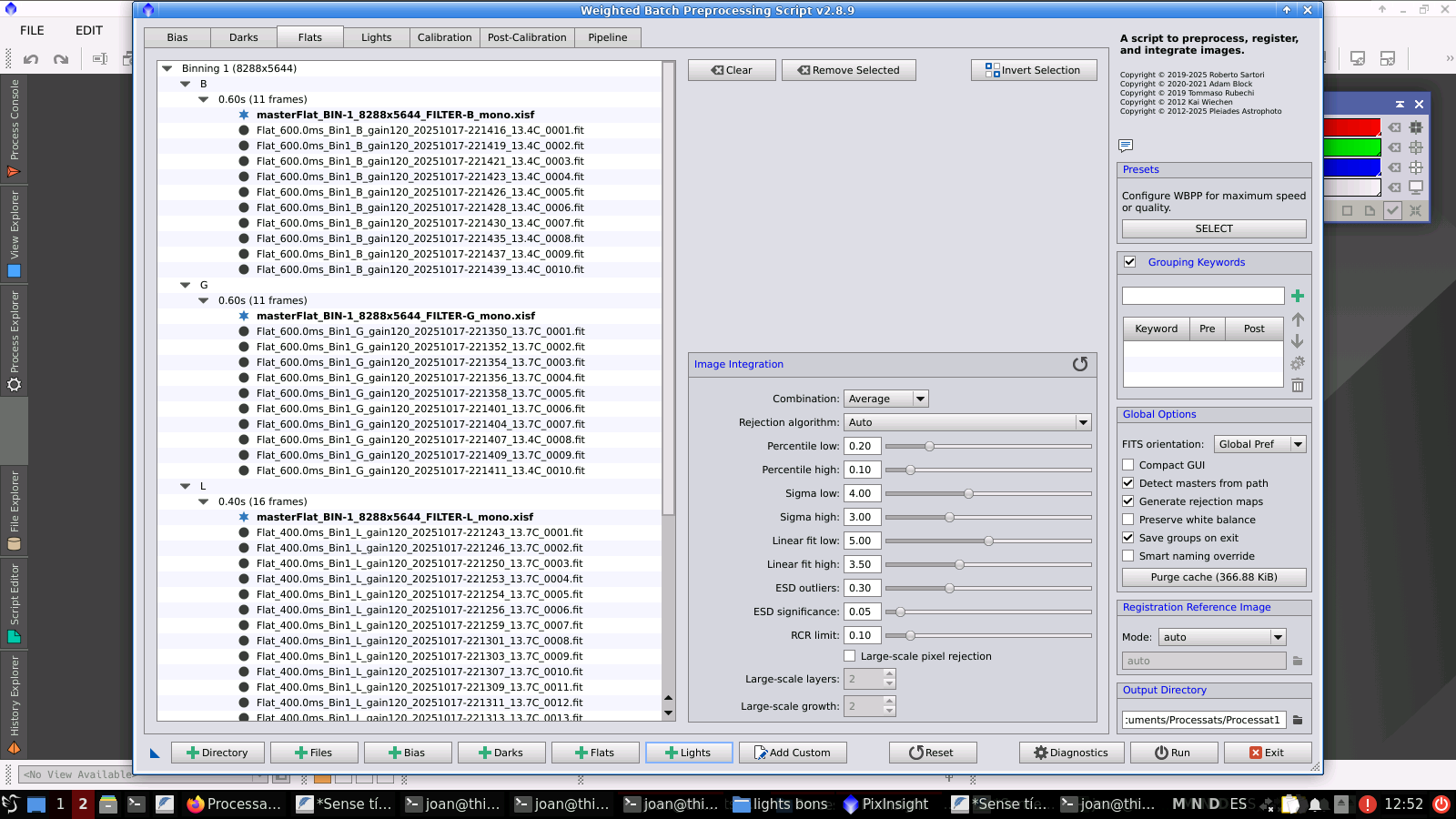
Task: Disable Generate rejection maps option
Action: [x=1128, y=501]
